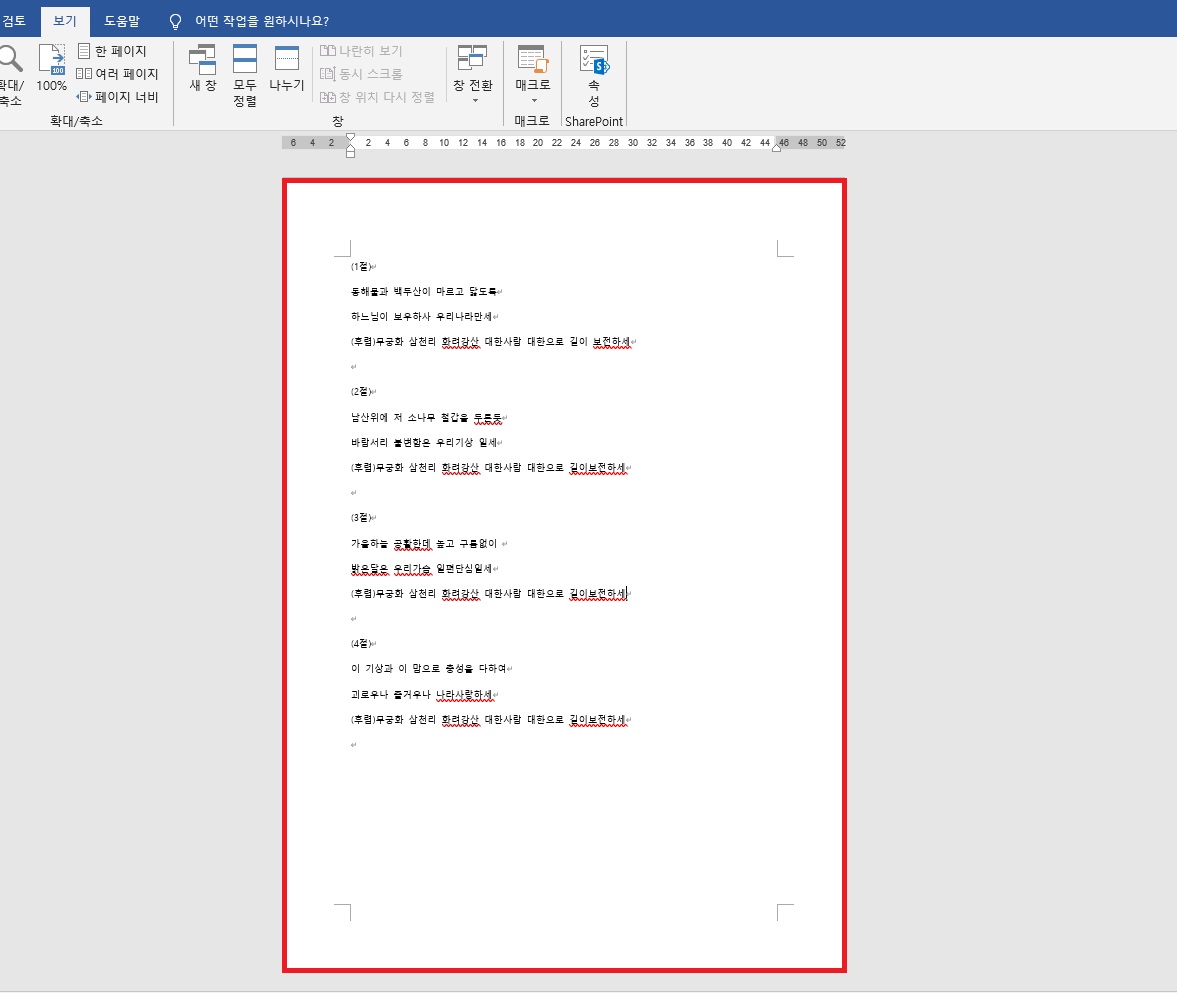1177x993 pixels.
Task: Click the '(2절)' heading text
Action: [361, 392]
